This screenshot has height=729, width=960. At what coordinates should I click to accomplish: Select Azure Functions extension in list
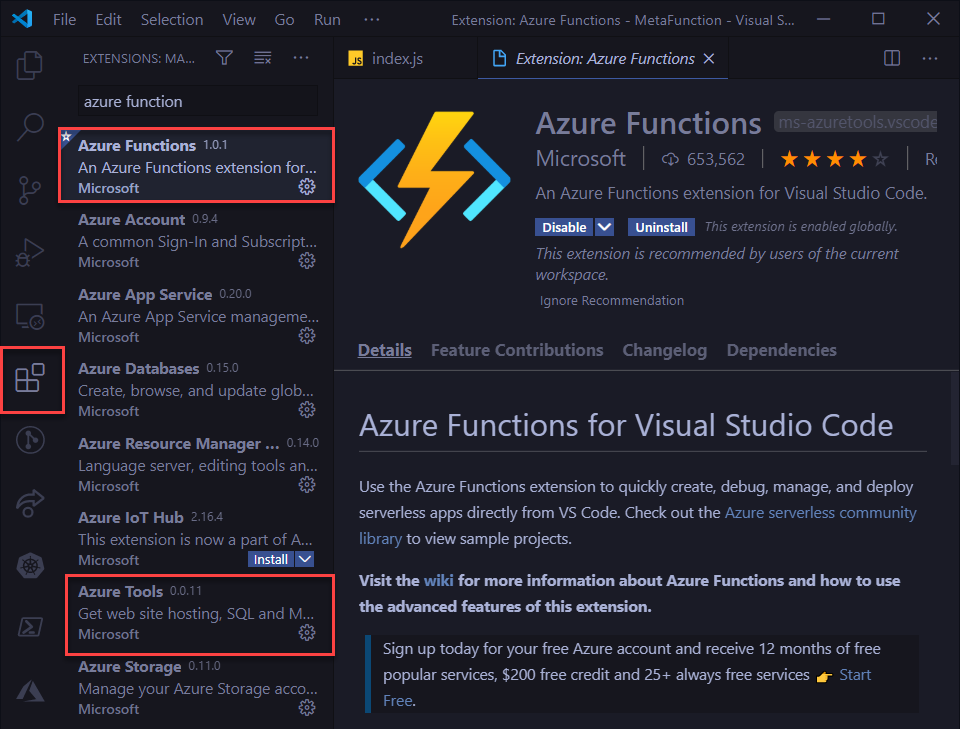[197, 165]
